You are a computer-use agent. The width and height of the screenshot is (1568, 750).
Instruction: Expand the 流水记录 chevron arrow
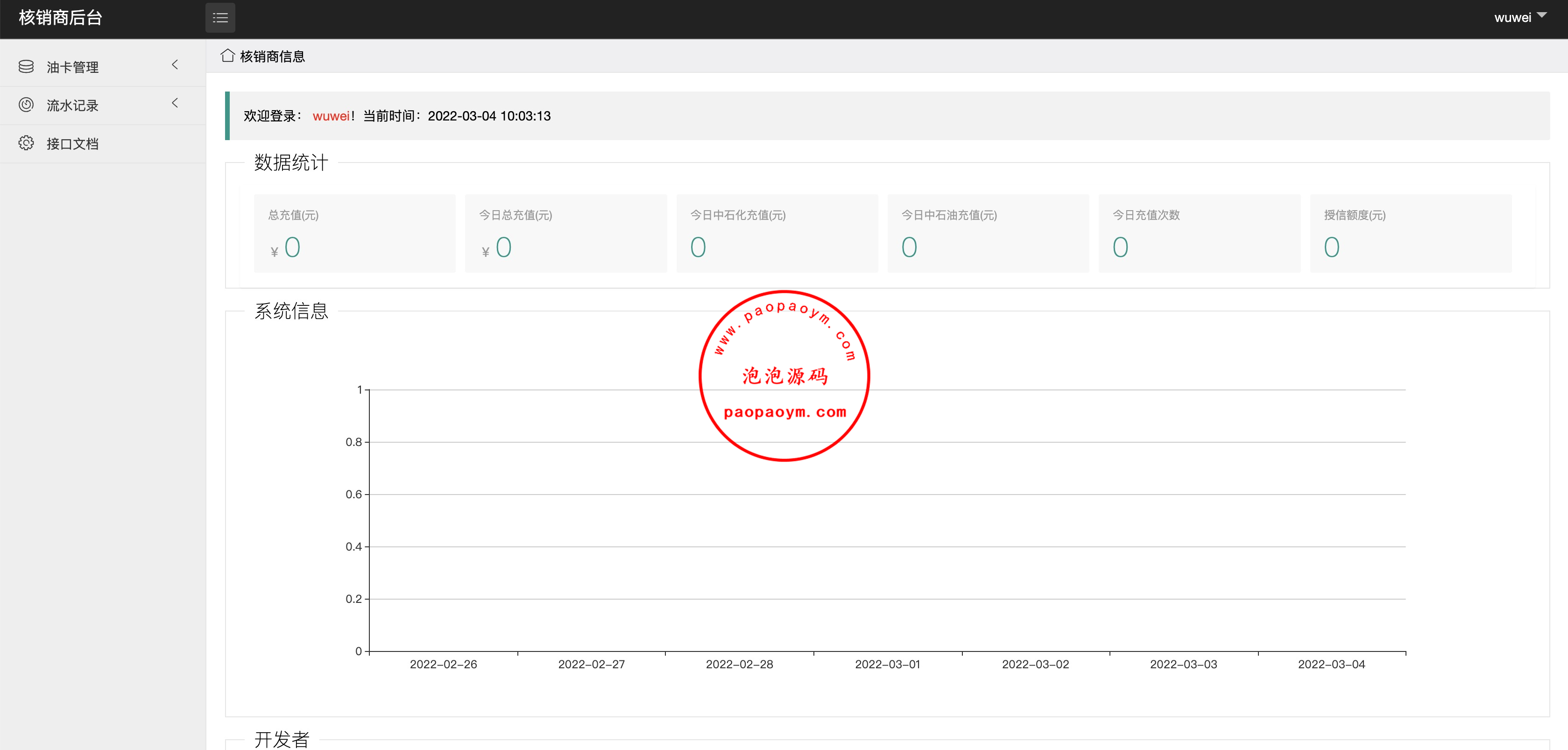coord(175,103)
